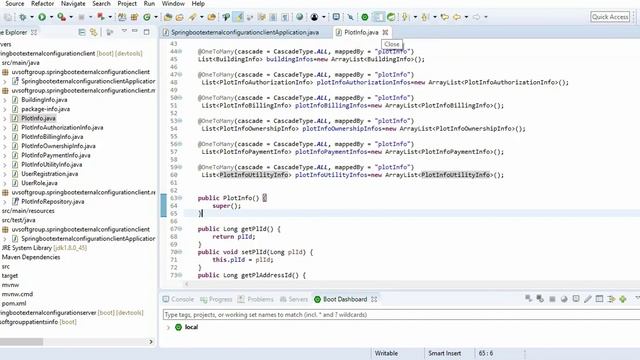Expand PlotInfoRepository.java tree node
The image size is (640, 360).
[5, 202]
